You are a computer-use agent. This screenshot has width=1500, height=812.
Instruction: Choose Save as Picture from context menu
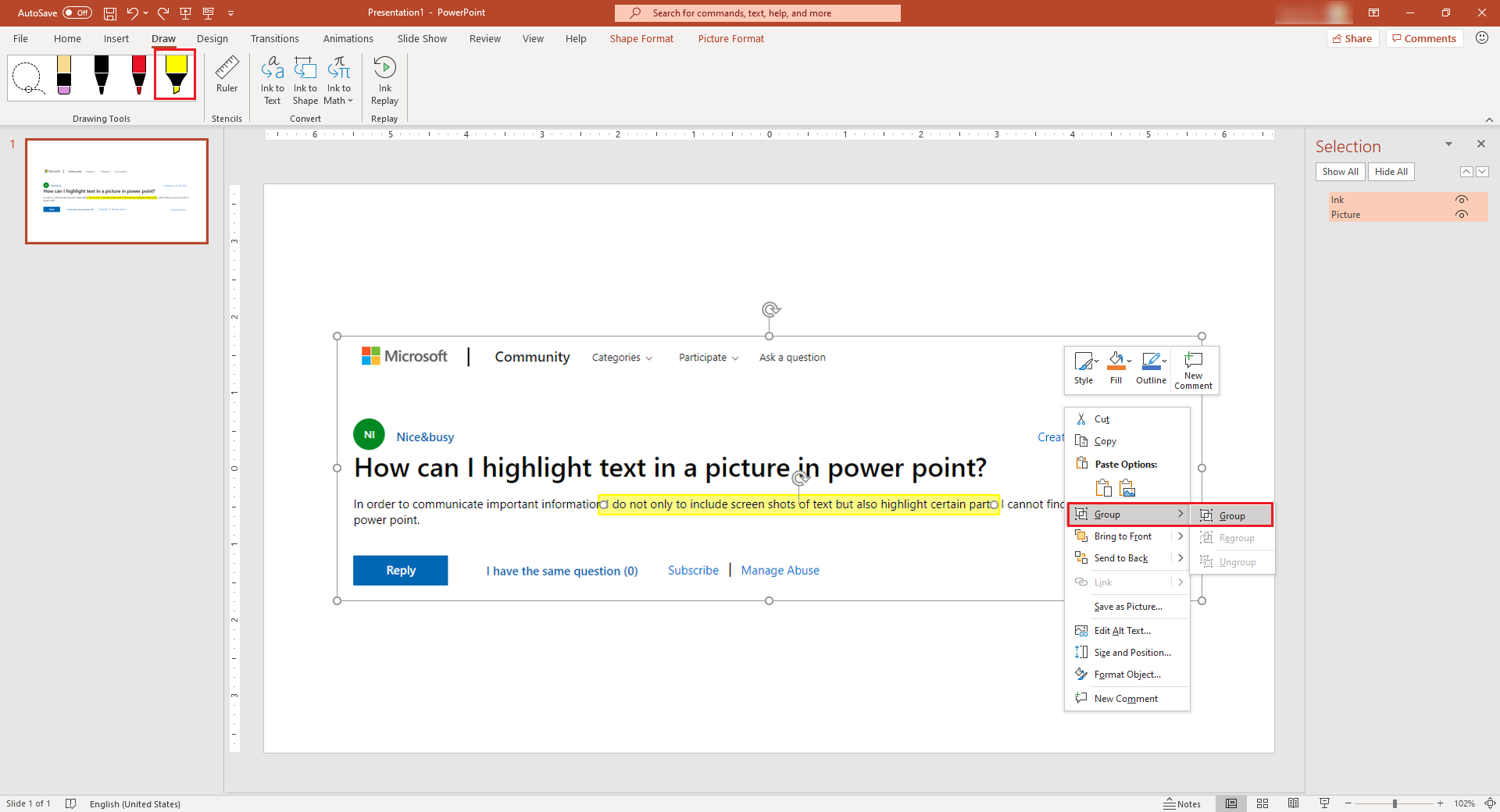pos(1127,607)
